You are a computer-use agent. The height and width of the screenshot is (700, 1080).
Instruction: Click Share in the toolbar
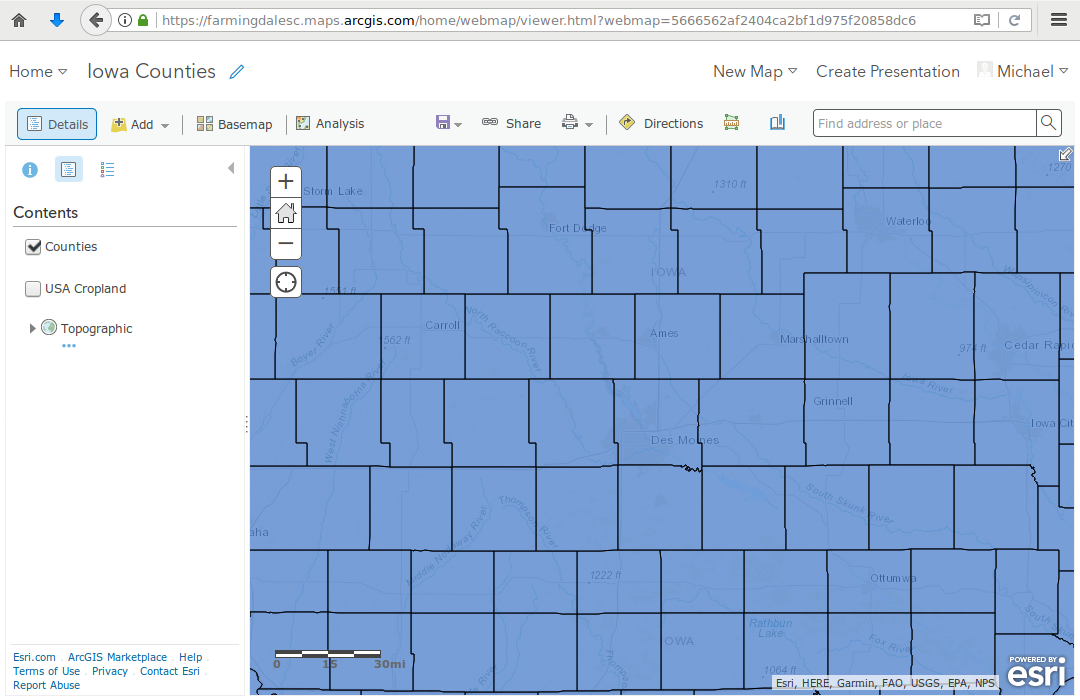click(511, 123)
